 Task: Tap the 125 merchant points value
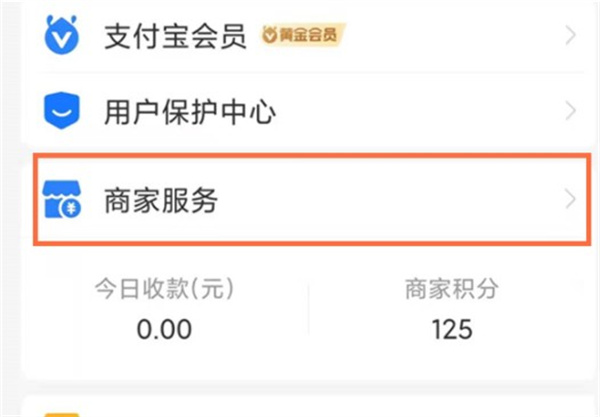(451, 329)
